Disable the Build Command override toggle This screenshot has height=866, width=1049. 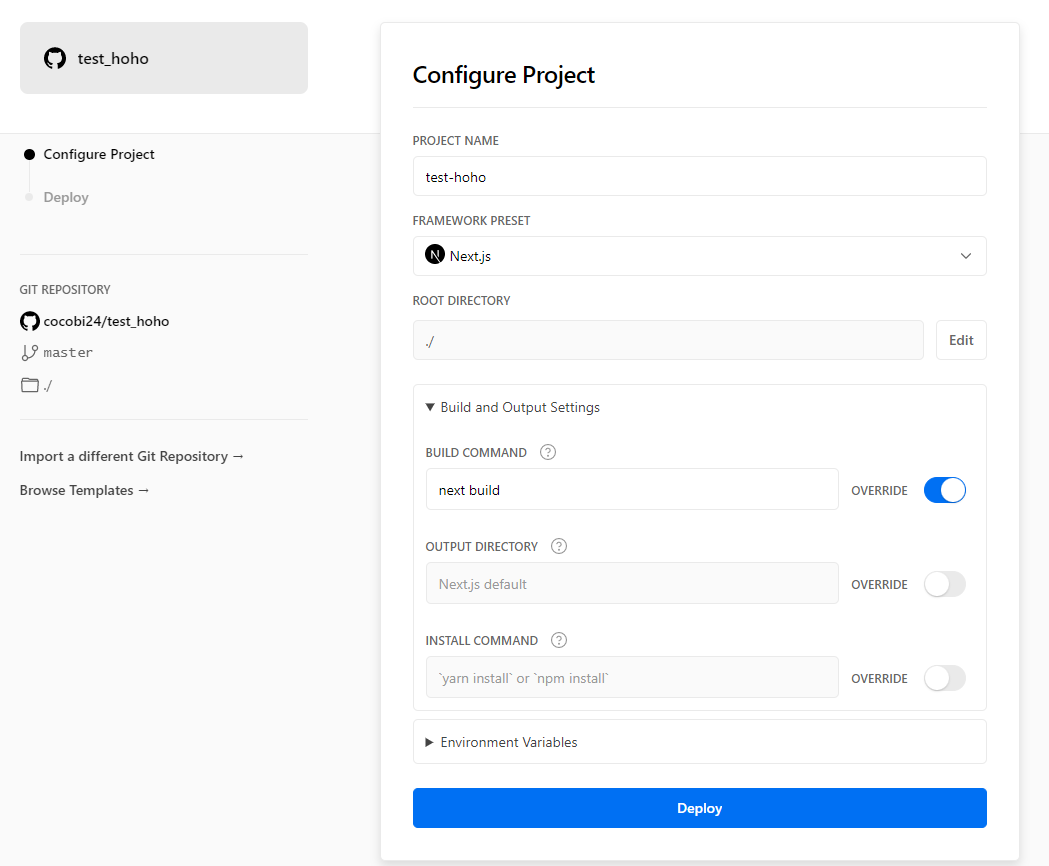(945, 490)
